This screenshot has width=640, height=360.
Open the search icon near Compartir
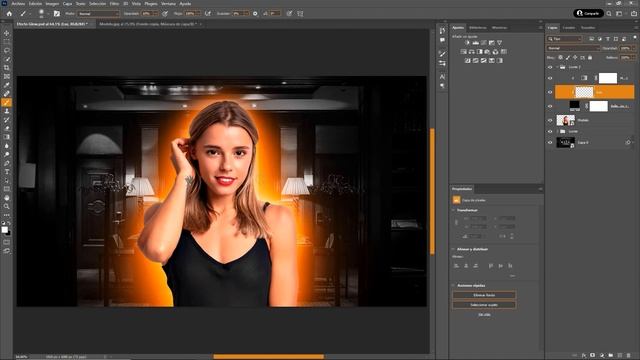point(609,13)
